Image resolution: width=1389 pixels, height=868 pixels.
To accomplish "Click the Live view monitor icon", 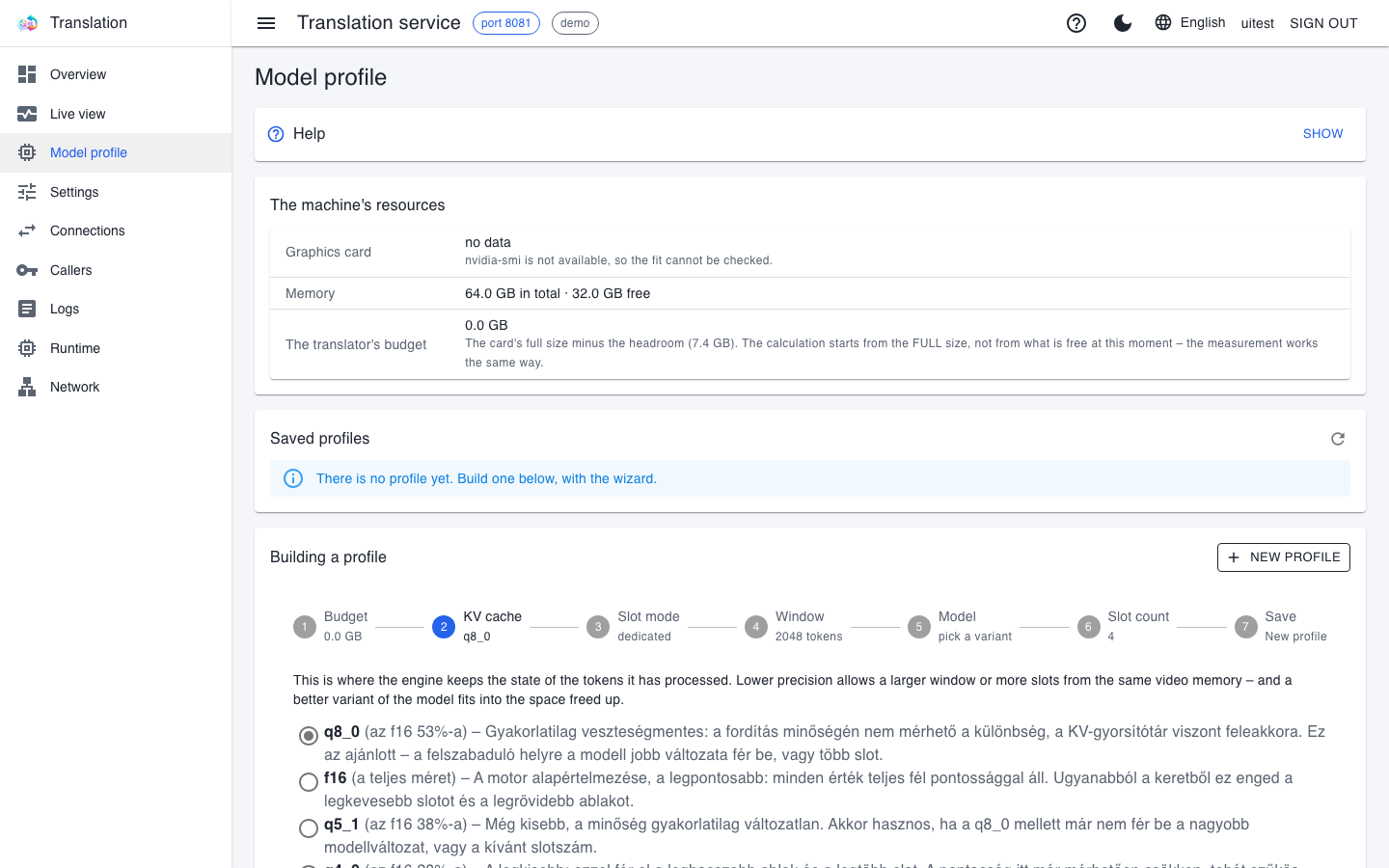I will 27,114.
